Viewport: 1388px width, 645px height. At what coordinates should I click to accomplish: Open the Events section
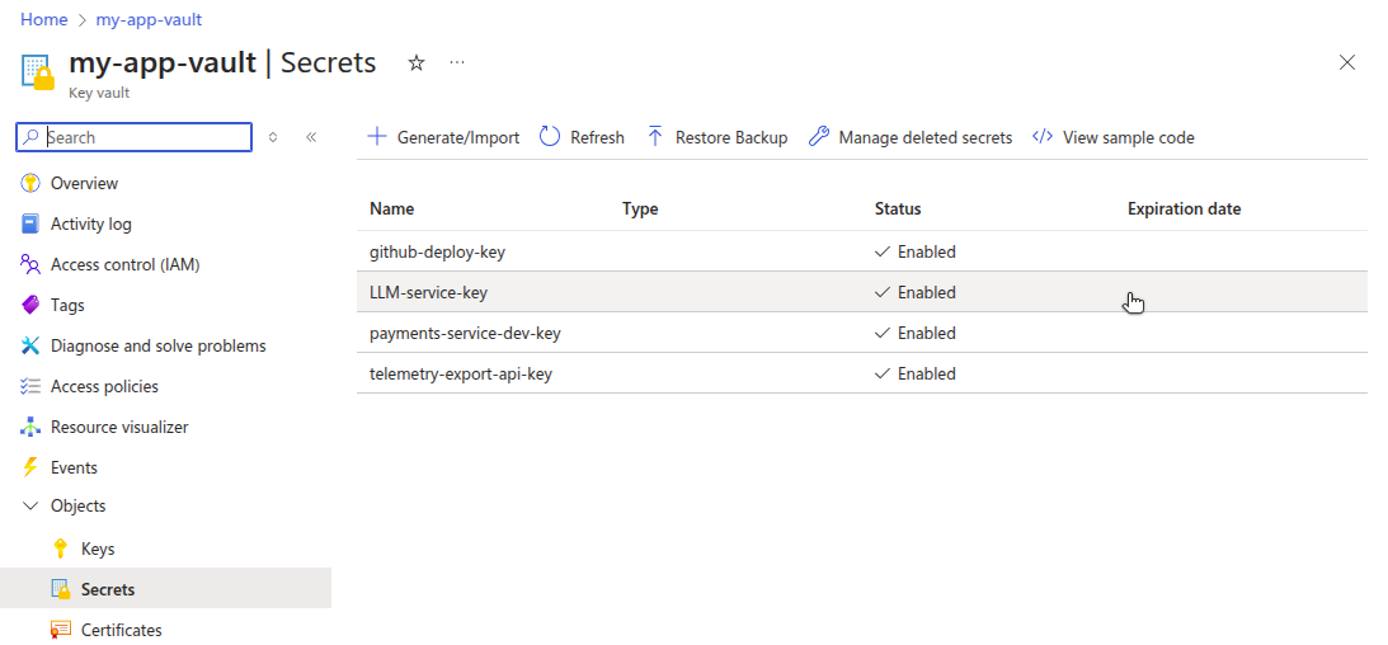tap(73, 467)
